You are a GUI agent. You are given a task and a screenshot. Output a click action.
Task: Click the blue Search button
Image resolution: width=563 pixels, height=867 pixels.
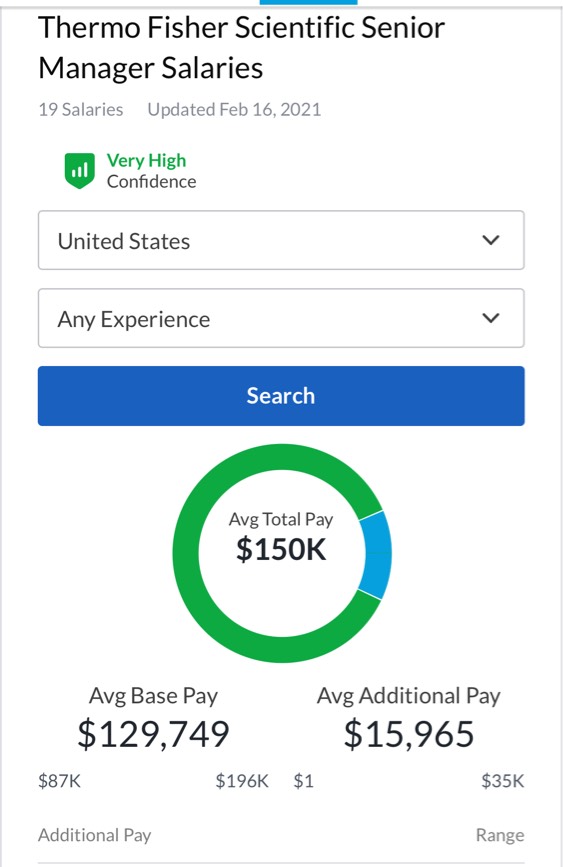(281, 396)
